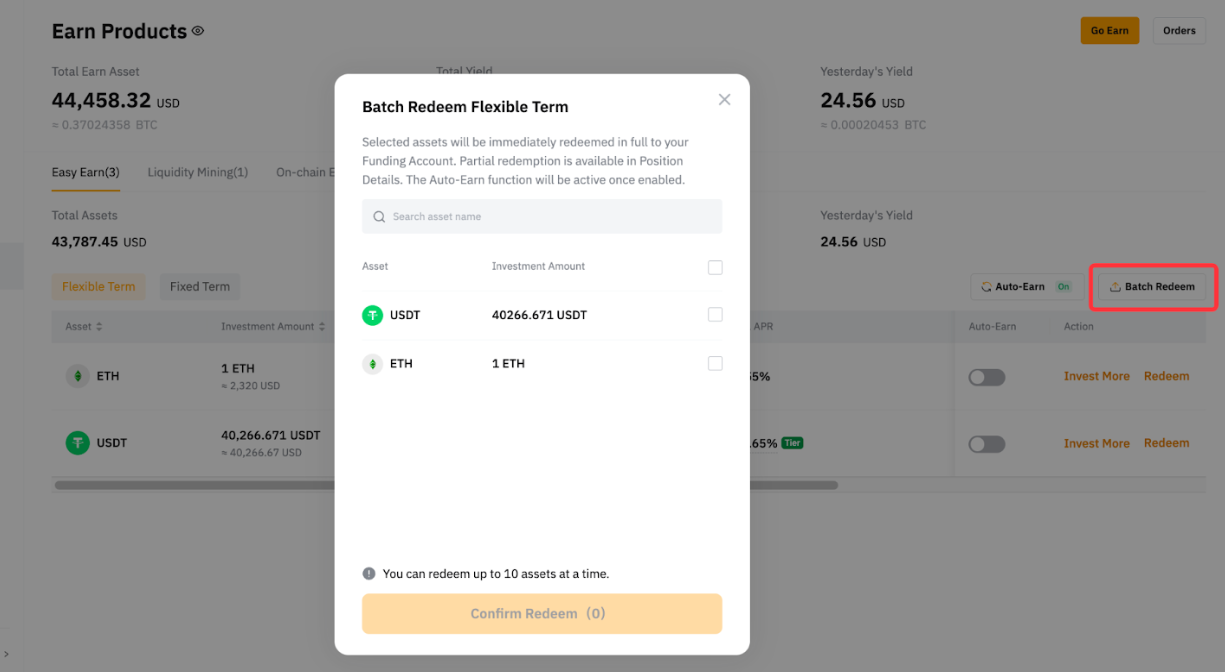This screenshot has width=1225, height=672.
Task: Click the search magnifier icon
Action: (x=379, y=217)
